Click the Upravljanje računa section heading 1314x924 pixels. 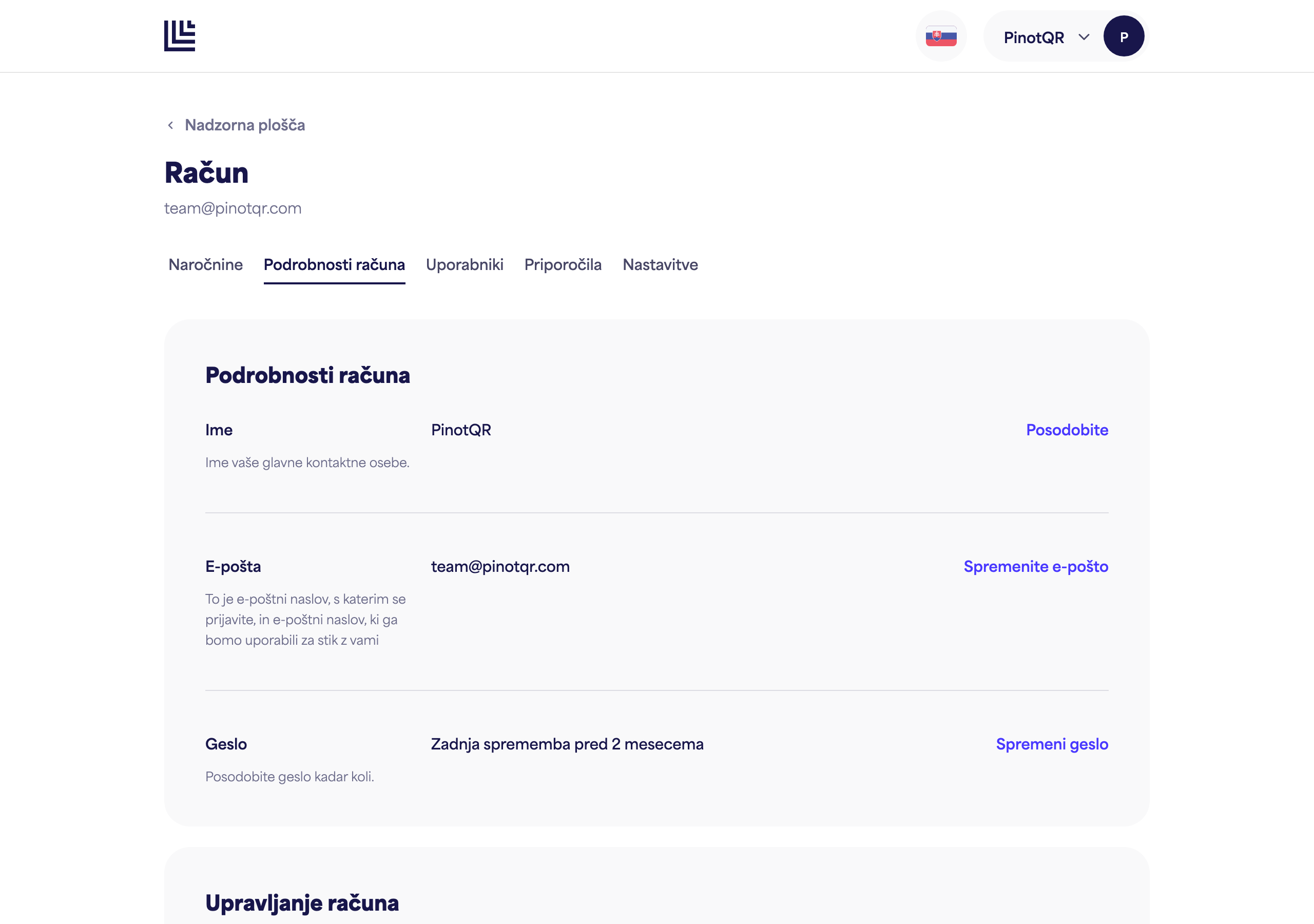pos(302,903)
